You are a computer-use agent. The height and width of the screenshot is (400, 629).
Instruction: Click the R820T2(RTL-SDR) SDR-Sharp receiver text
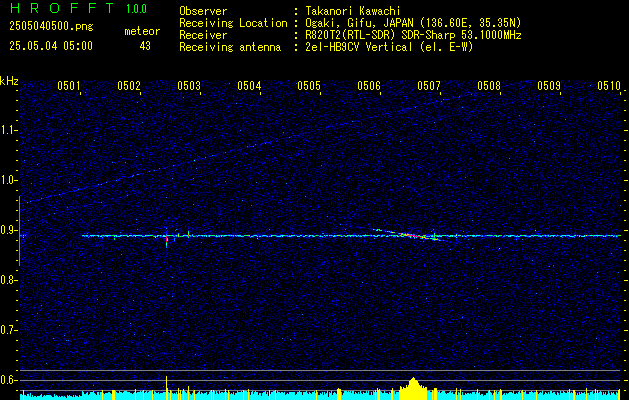click(413, 35)
